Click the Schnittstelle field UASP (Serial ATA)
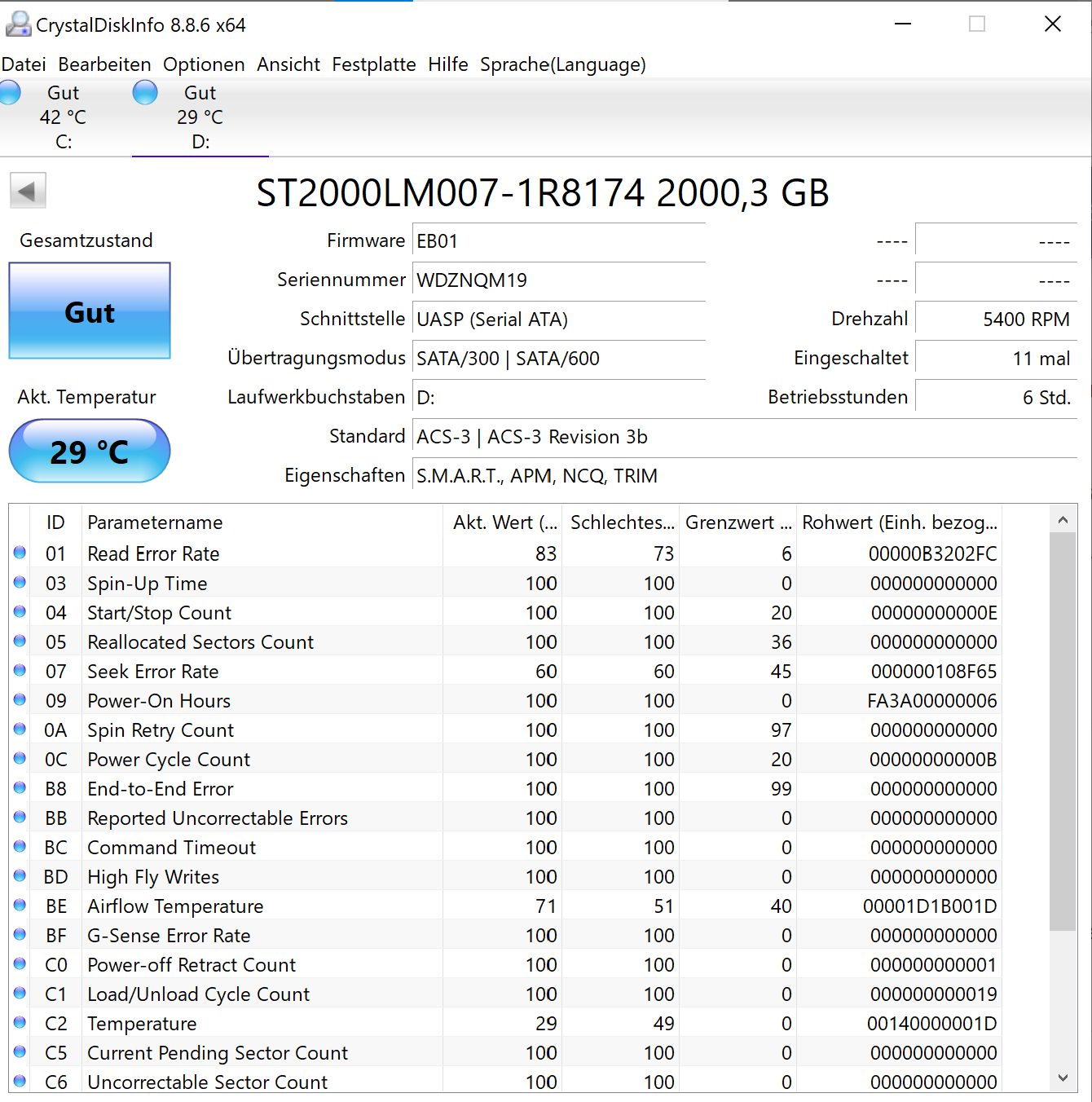Image resolution: width=1092 pixels, height=1102 pixels. 559,320
